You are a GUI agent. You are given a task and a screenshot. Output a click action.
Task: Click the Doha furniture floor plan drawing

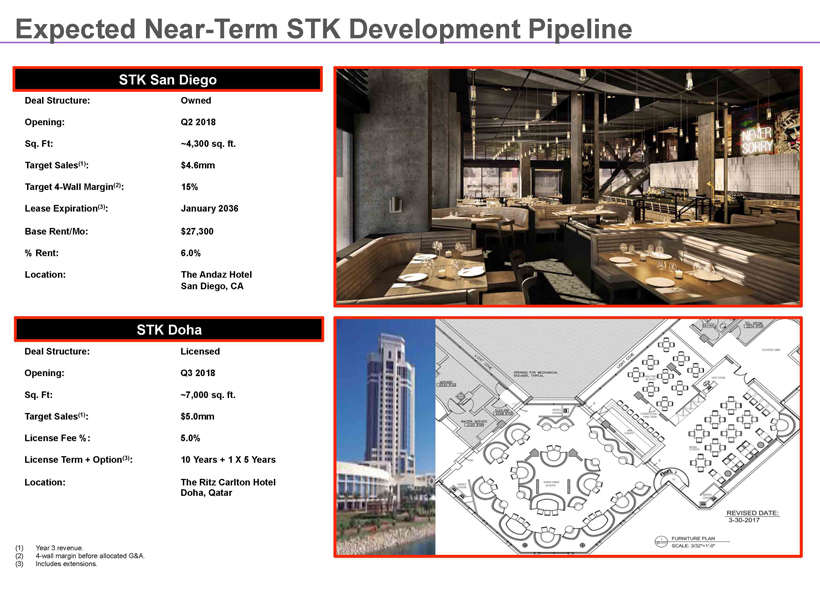tap(618, 437)
